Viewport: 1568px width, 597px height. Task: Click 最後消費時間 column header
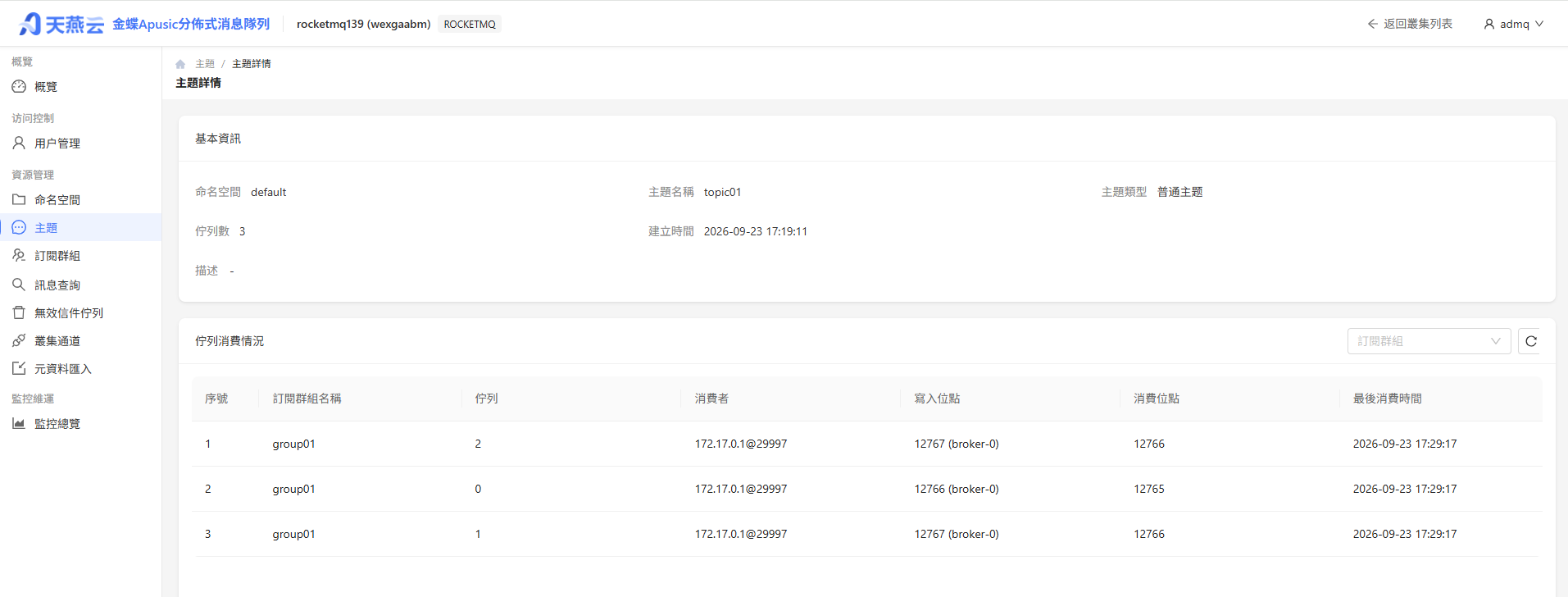(1388, 399)
